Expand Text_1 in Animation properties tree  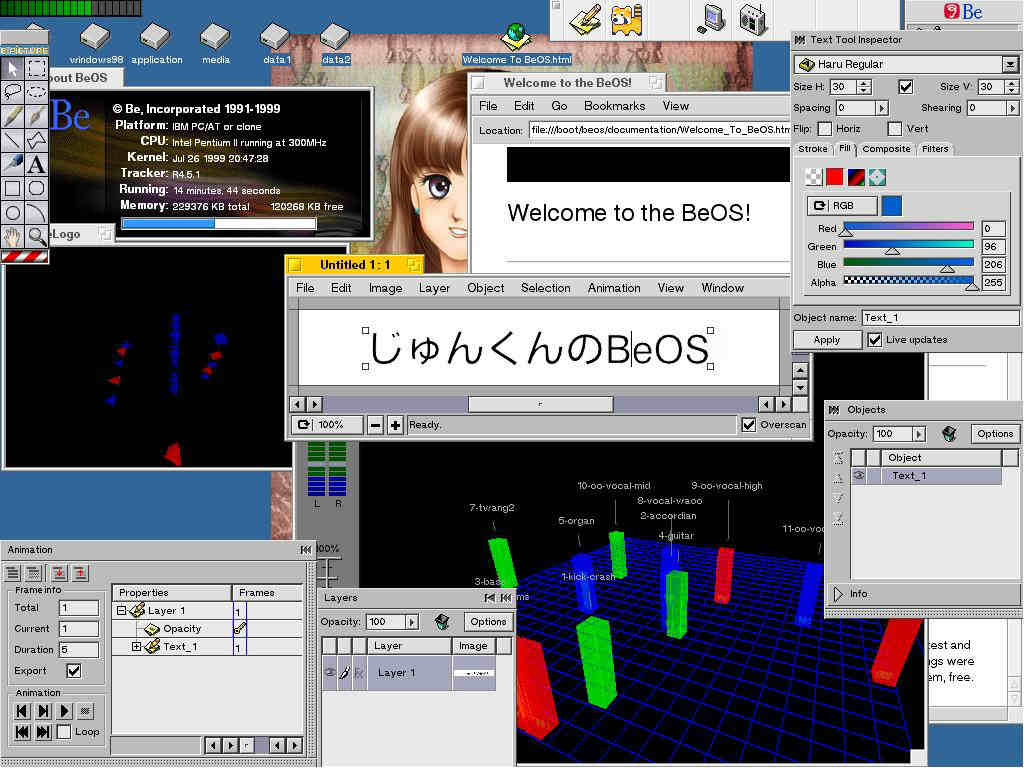click(x=136, y=647)
